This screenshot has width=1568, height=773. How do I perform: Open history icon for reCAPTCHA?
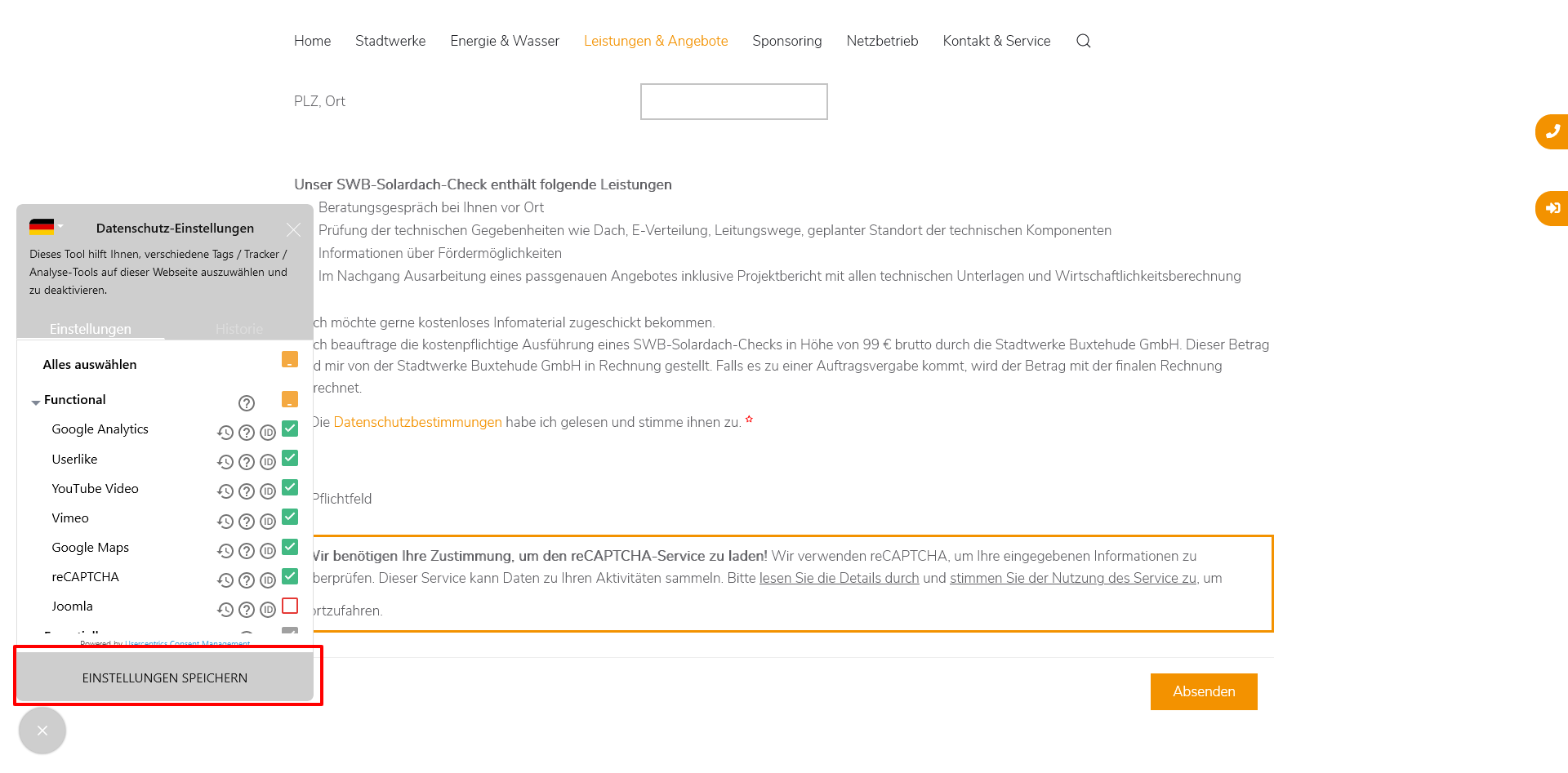click(225, 580)
